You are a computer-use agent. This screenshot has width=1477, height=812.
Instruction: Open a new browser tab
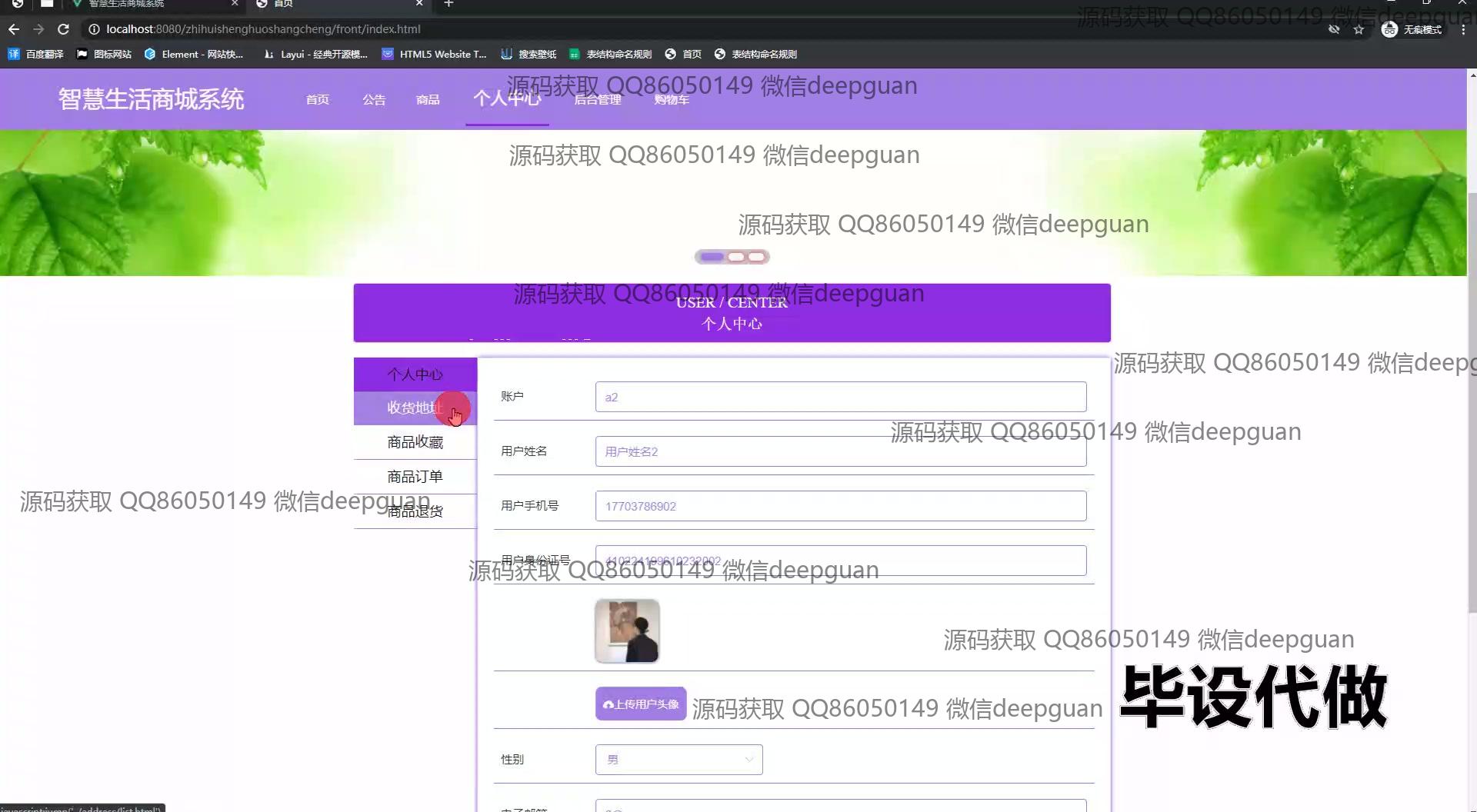pos(448,4)
